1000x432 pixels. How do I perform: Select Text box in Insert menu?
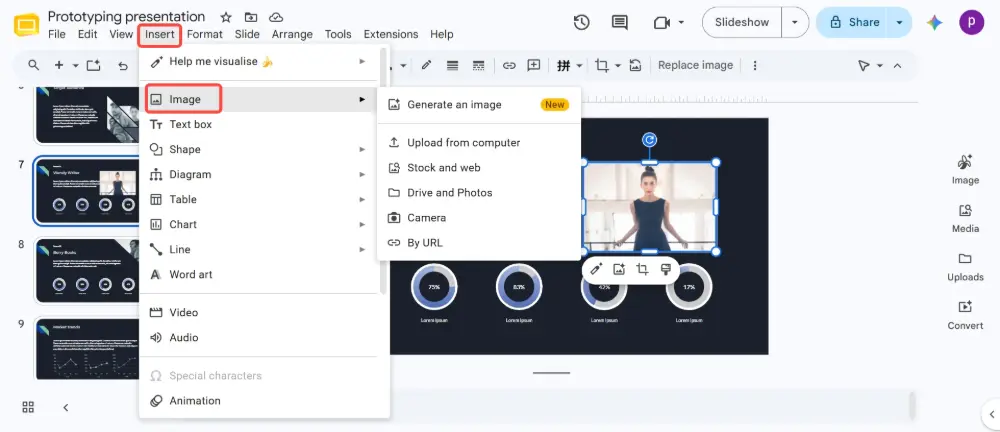(260, 124)
